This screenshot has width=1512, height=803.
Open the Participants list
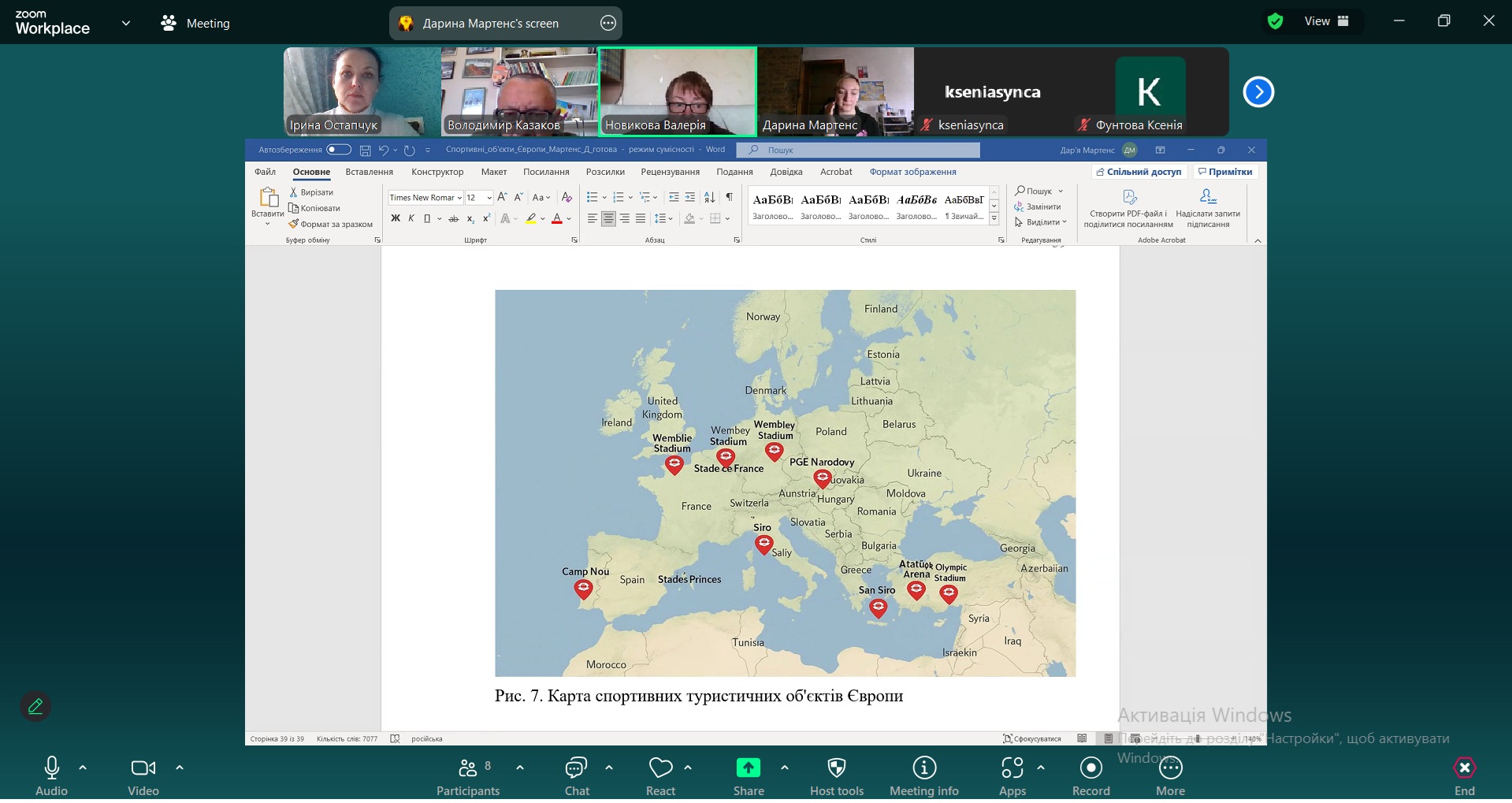click(468, 768)
